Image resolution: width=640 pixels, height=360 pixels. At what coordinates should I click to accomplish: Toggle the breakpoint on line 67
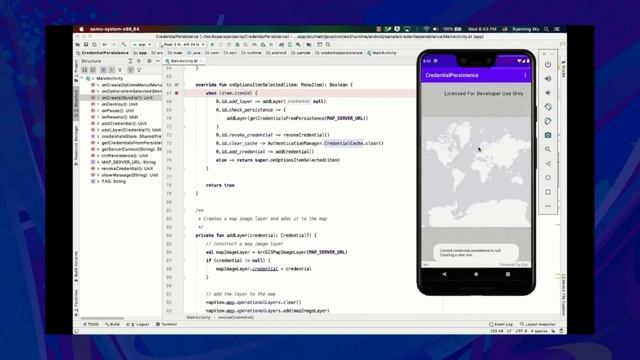(177, 93)
